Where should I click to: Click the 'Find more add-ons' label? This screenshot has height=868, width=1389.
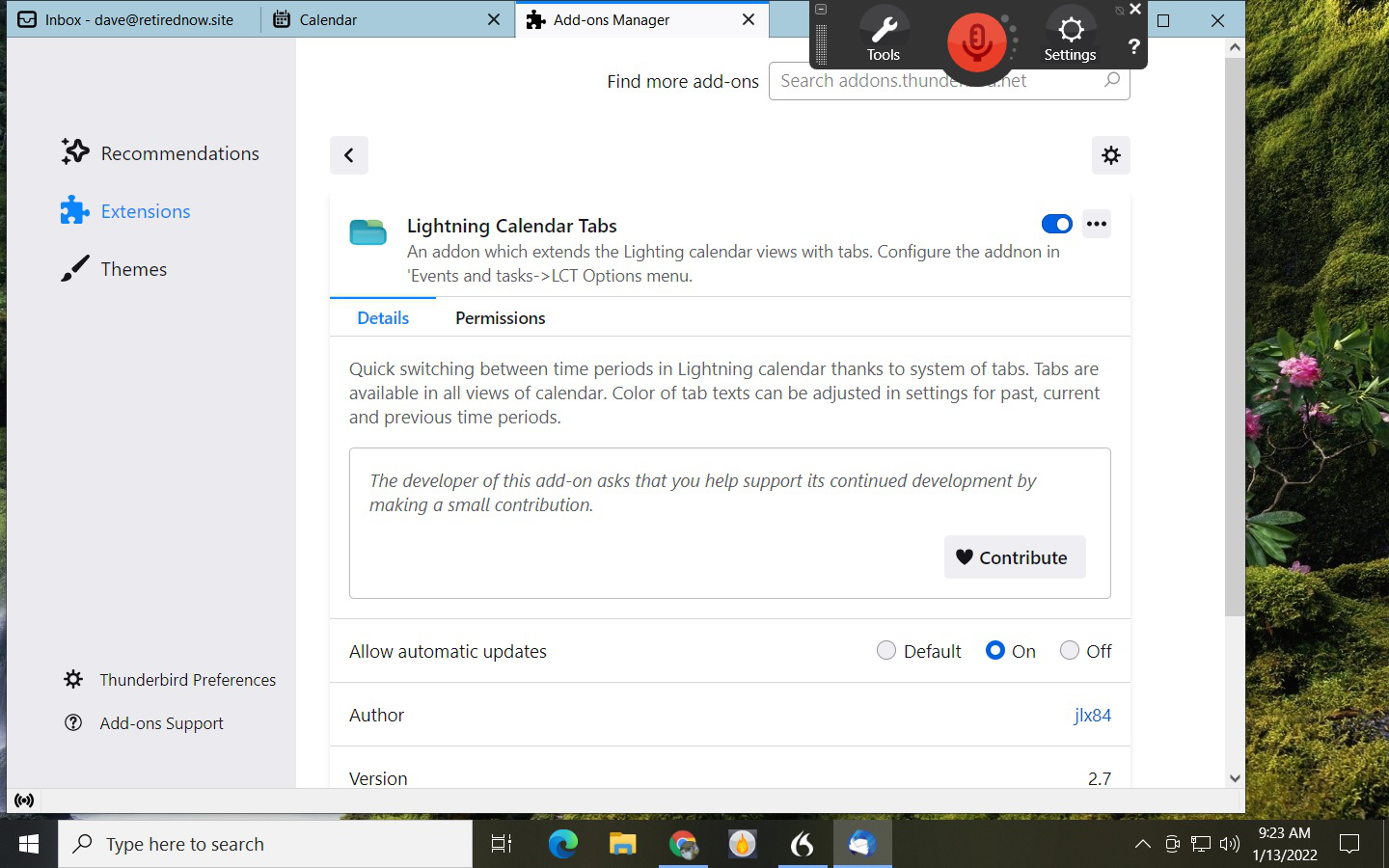point(683,82)
